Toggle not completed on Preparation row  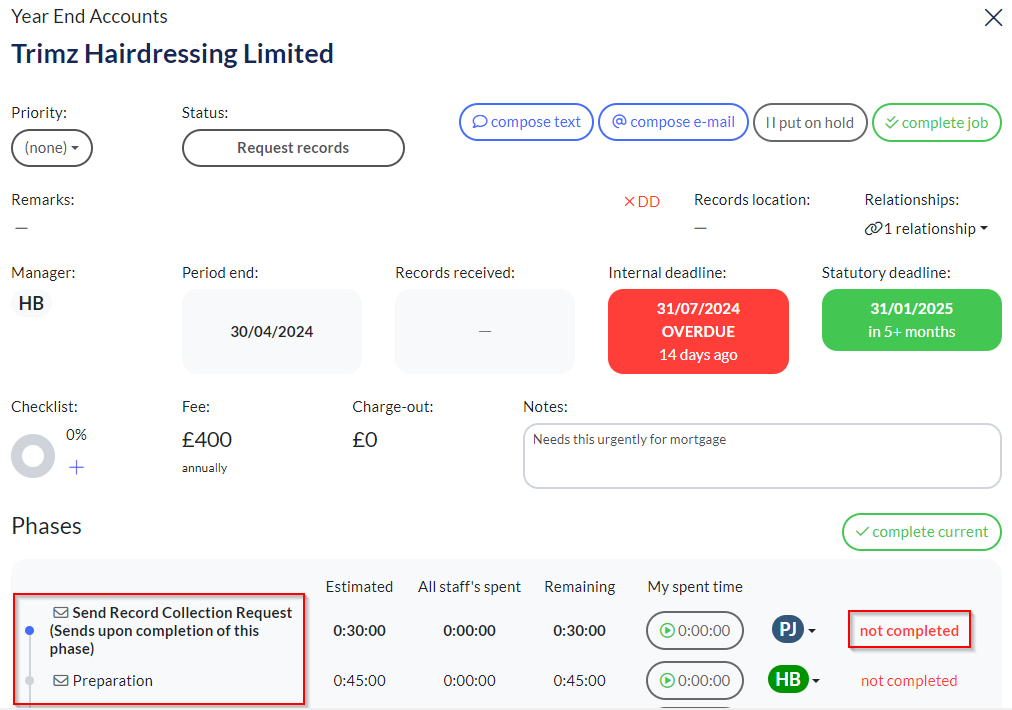909,680
